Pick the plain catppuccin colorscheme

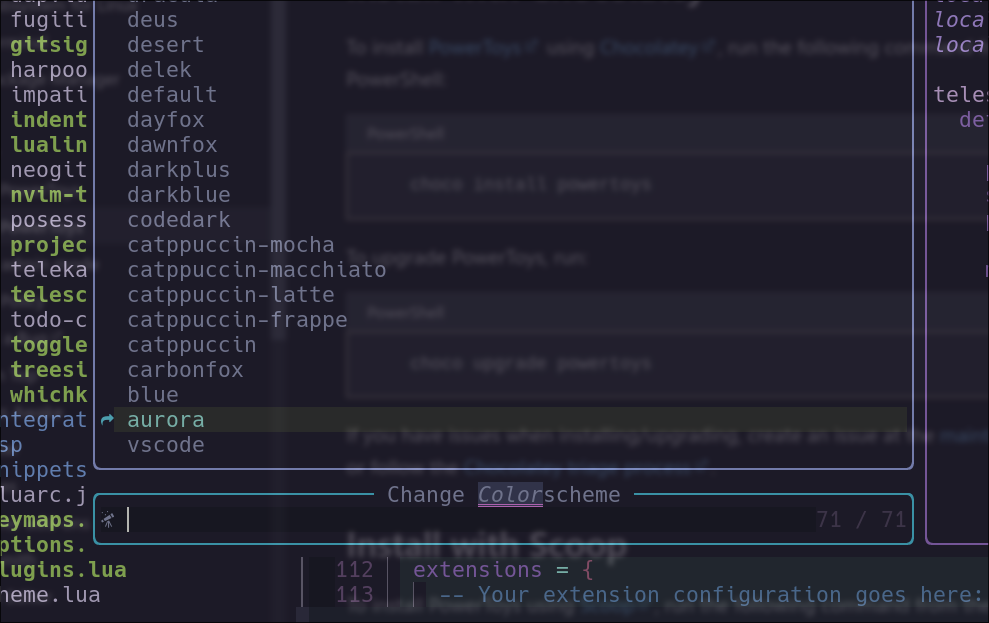point(192,345)
